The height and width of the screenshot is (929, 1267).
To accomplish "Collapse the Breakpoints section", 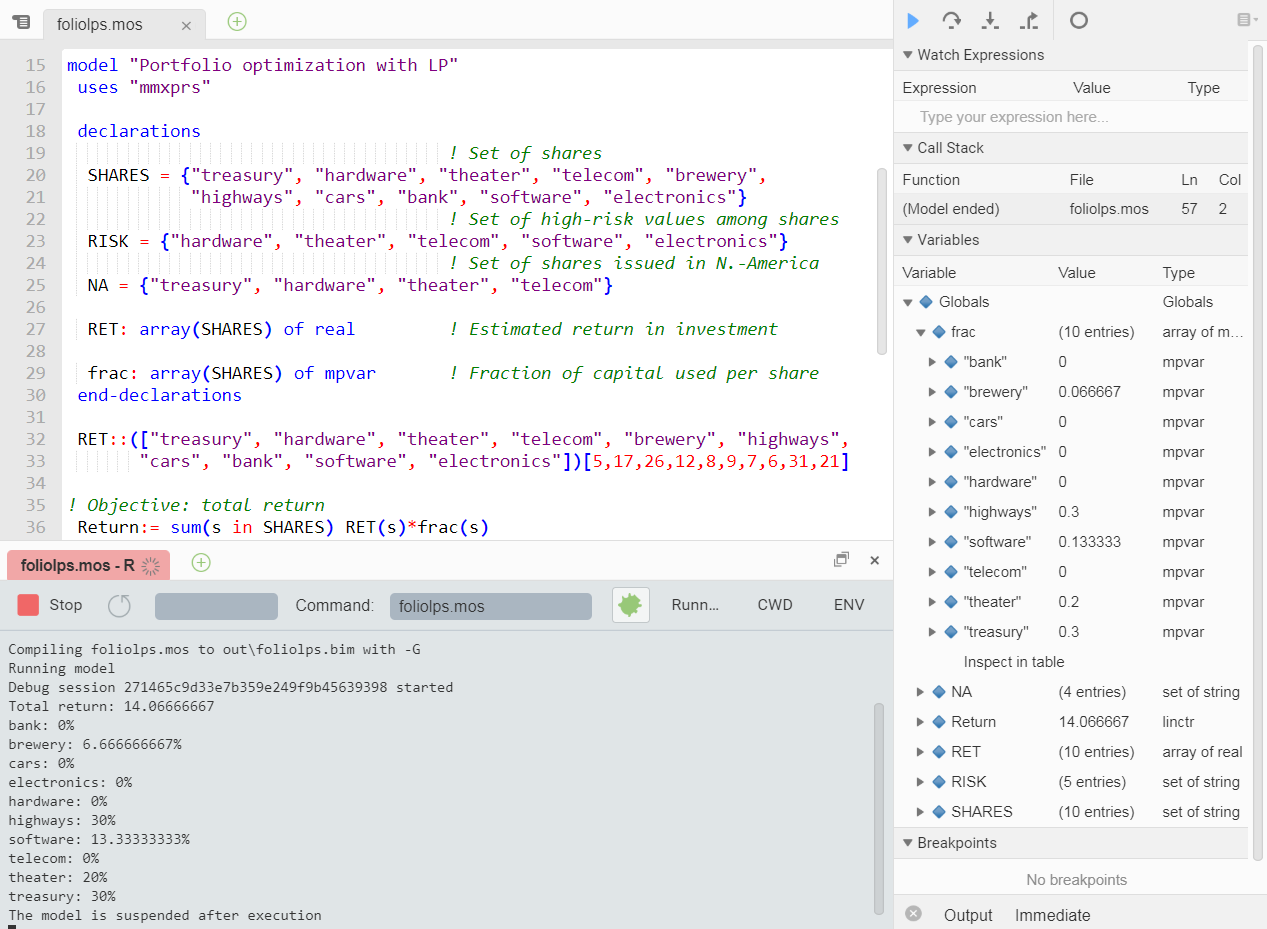I will pyautogui.click(x=908, y=843).
